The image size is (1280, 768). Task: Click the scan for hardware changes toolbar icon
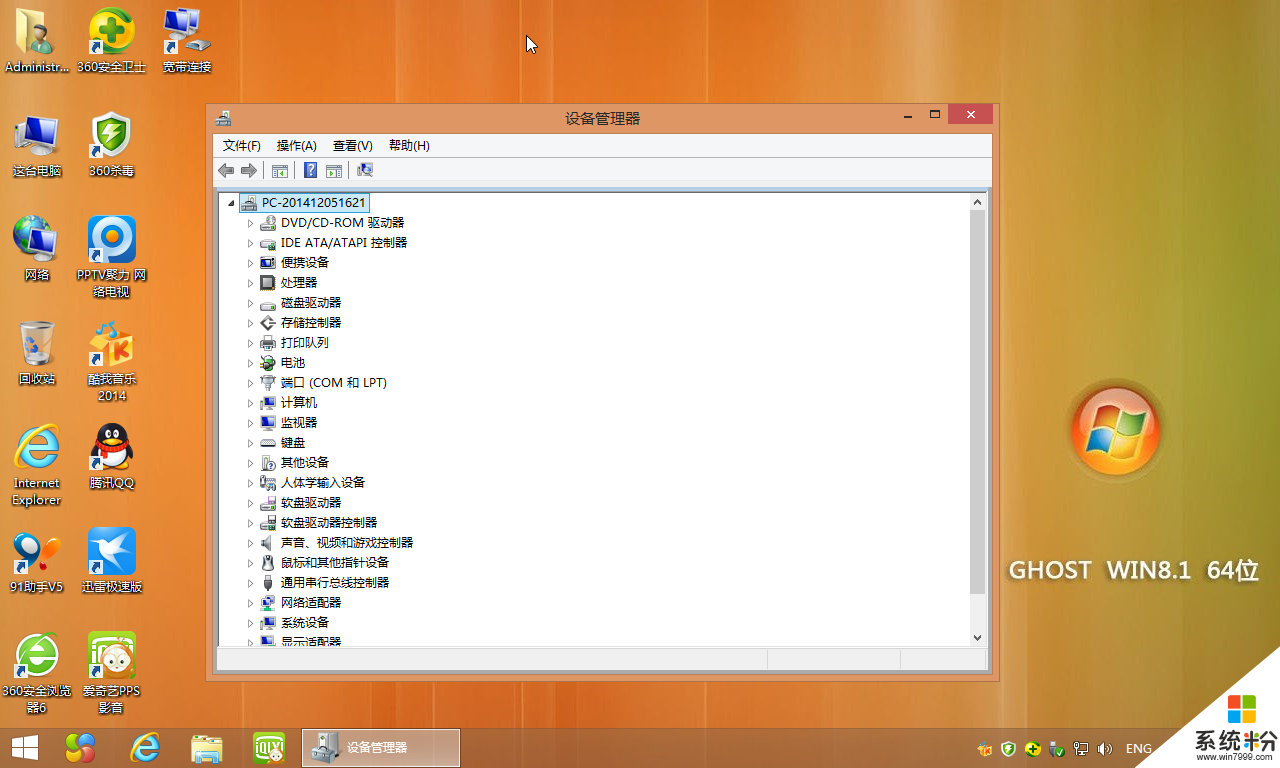tap(365, 171)
